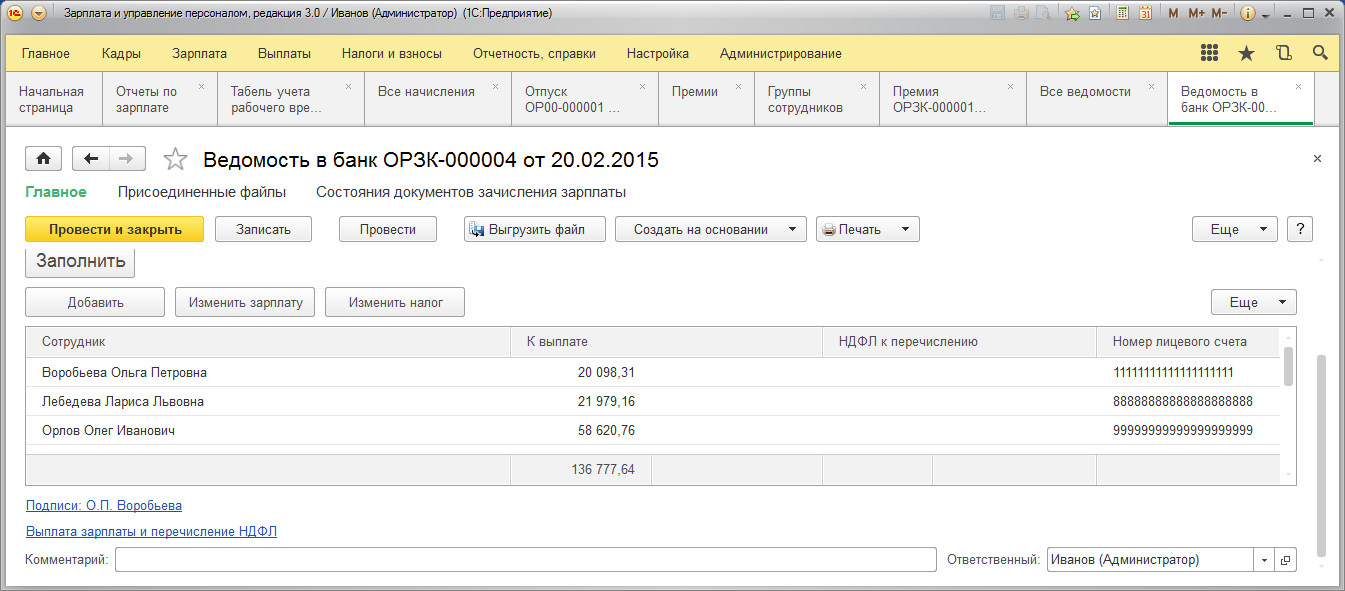Screen dimensions: 1345x591
Task: Open the main menu dropdown arrow in the title bar
Action: [39, 14]
